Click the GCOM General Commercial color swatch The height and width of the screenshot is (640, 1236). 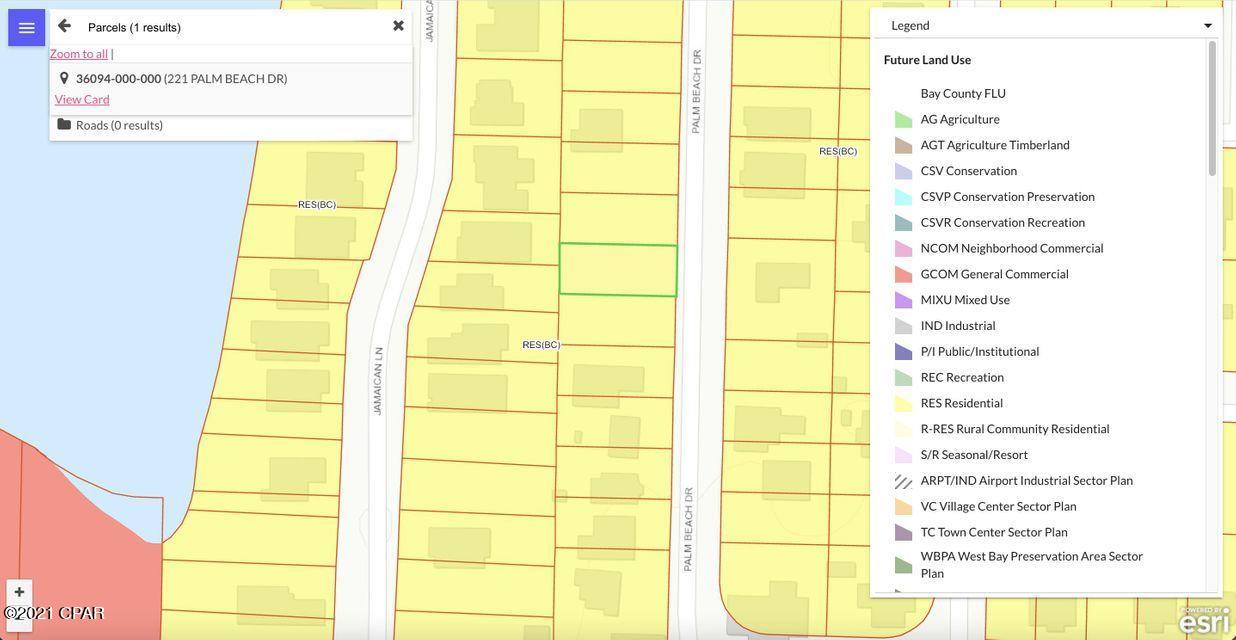click(903, 274)
